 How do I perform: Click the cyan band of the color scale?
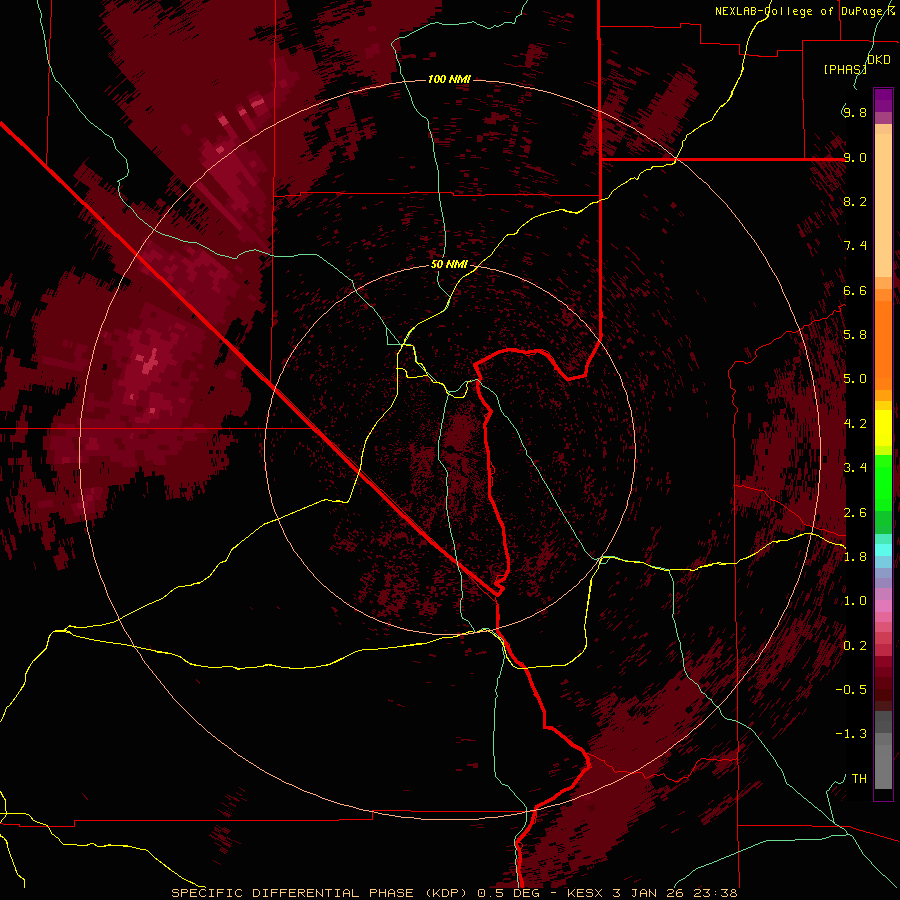[883, 550]
